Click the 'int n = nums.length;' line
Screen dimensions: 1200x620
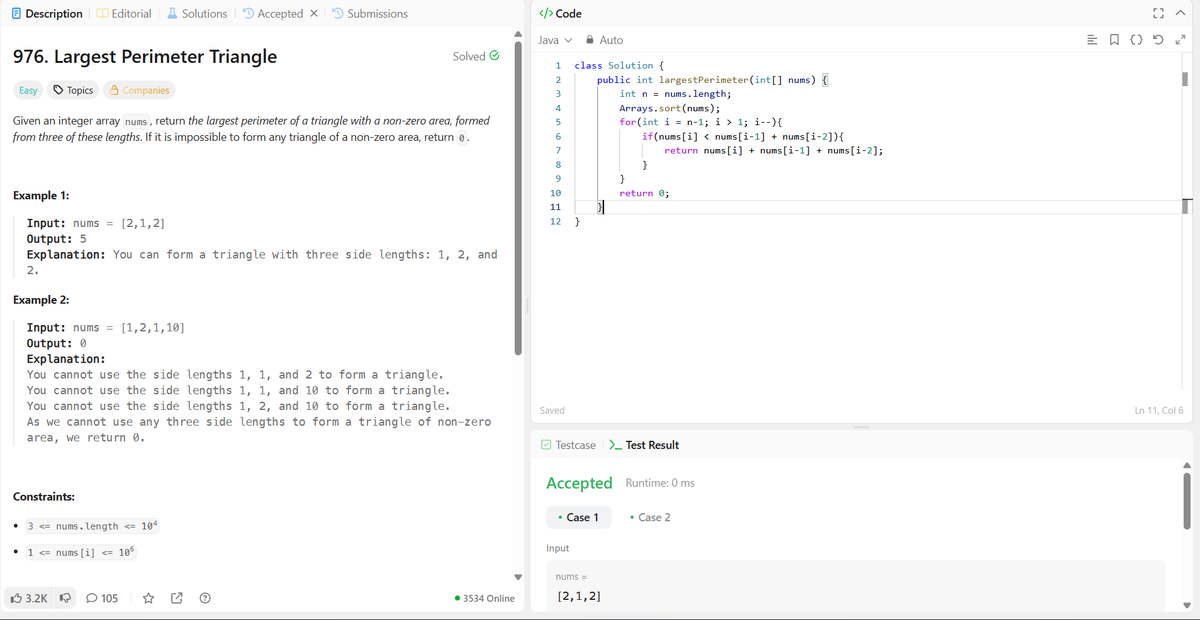[x=675, y=93]
